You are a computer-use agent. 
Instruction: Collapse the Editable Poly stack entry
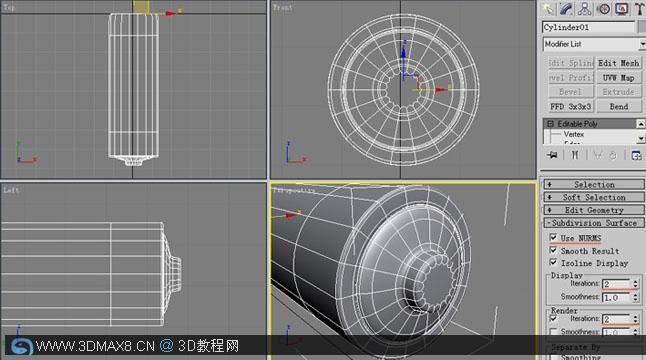tap(550, 124)
